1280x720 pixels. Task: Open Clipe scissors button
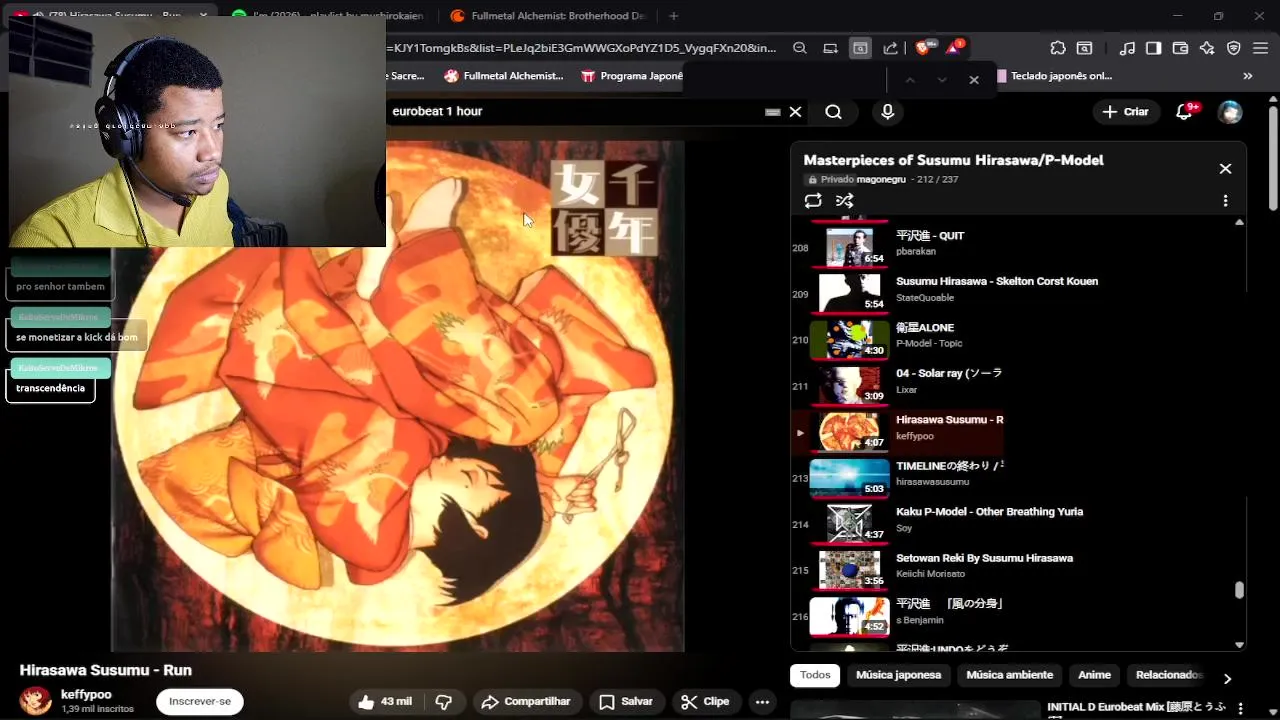705,702
